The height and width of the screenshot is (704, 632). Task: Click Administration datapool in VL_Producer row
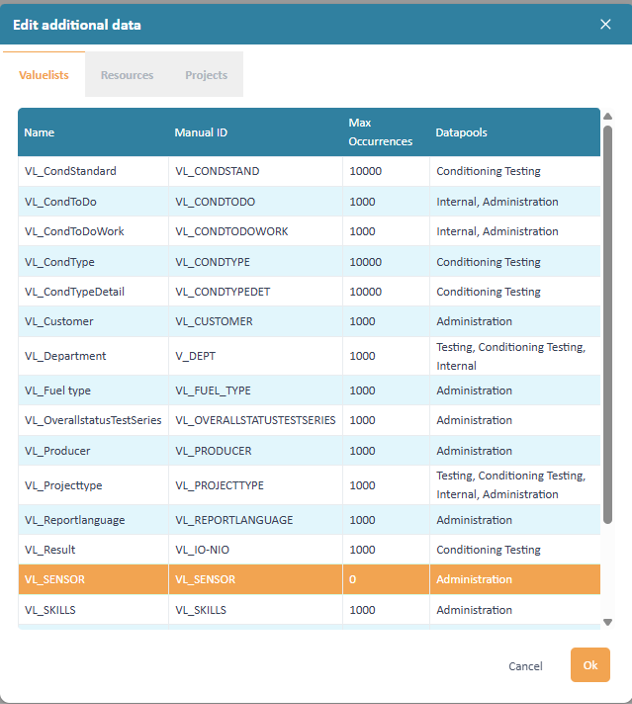[474, 451]
